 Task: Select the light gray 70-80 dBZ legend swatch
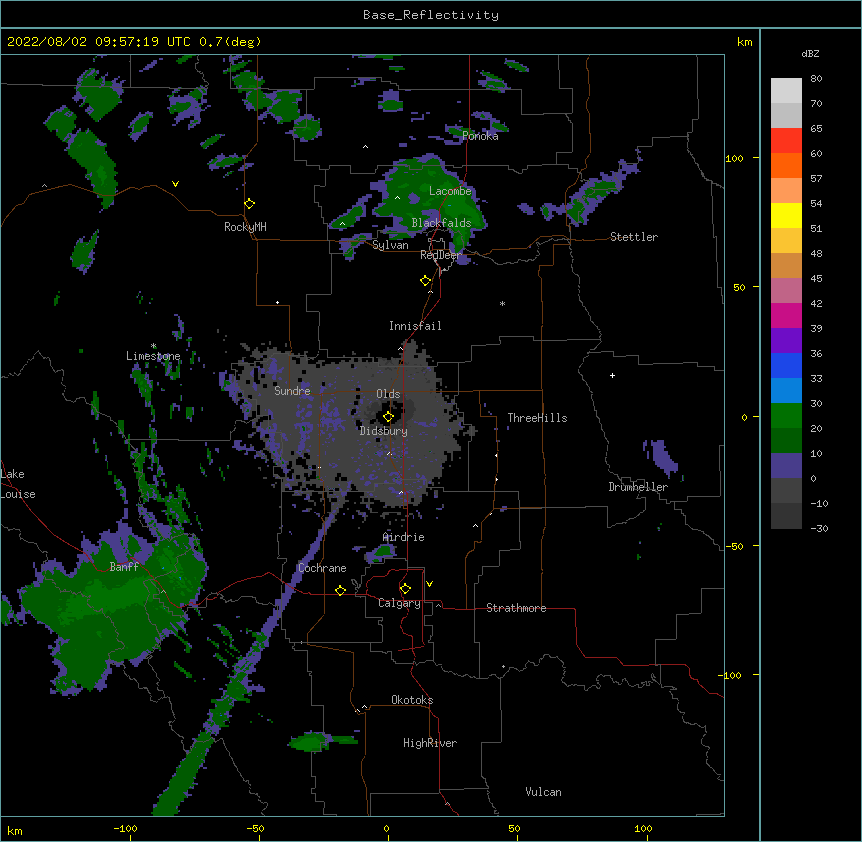pos(786,91)
